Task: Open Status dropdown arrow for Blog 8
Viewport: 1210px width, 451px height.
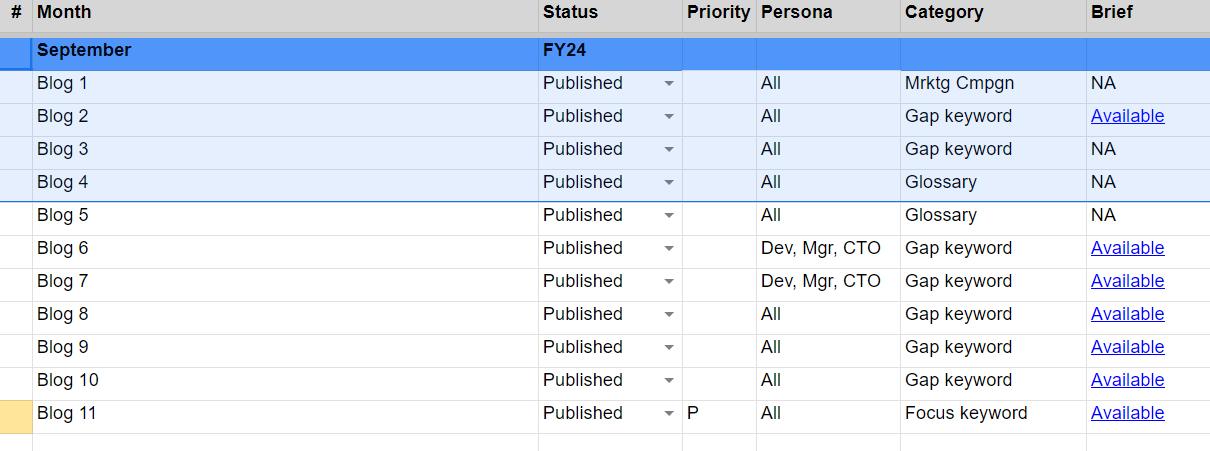Action: tap(669, 315)
